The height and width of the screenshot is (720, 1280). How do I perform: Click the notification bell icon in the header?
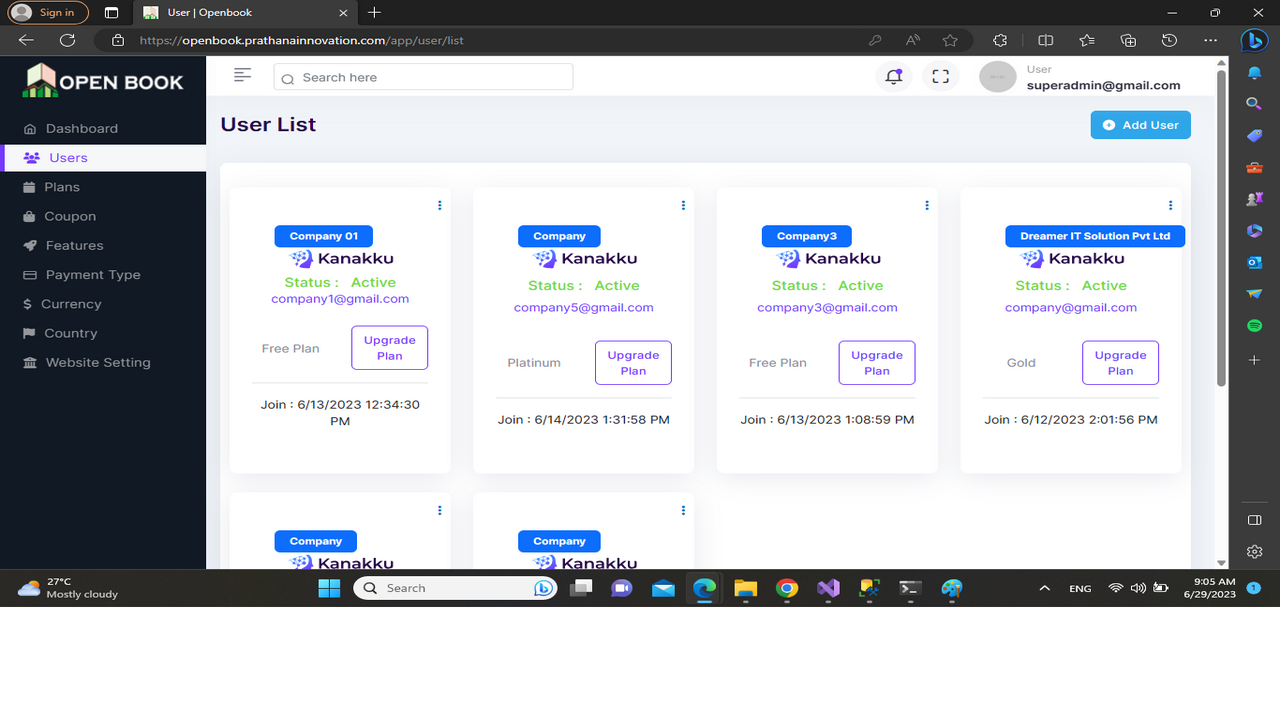(893, 76)
